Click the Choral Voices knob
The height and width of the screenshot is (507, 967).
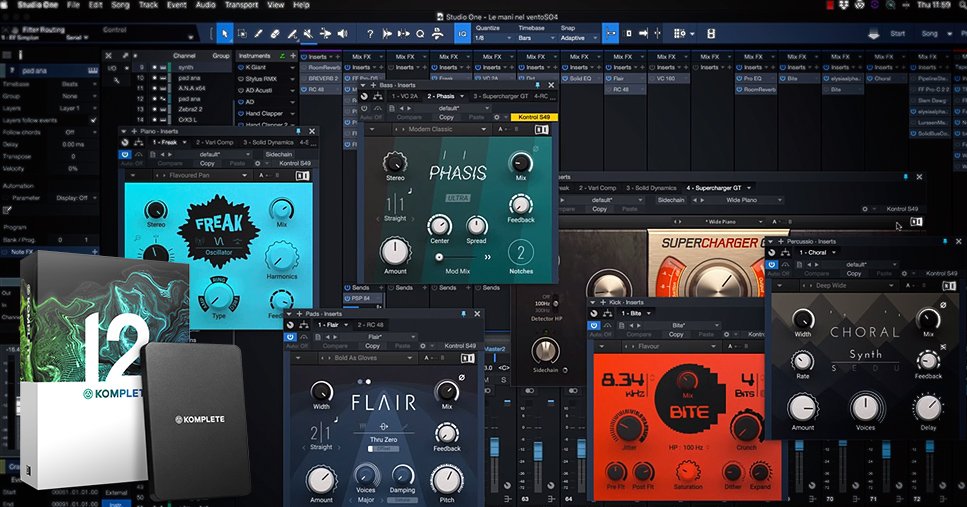(x=865, y=408)
